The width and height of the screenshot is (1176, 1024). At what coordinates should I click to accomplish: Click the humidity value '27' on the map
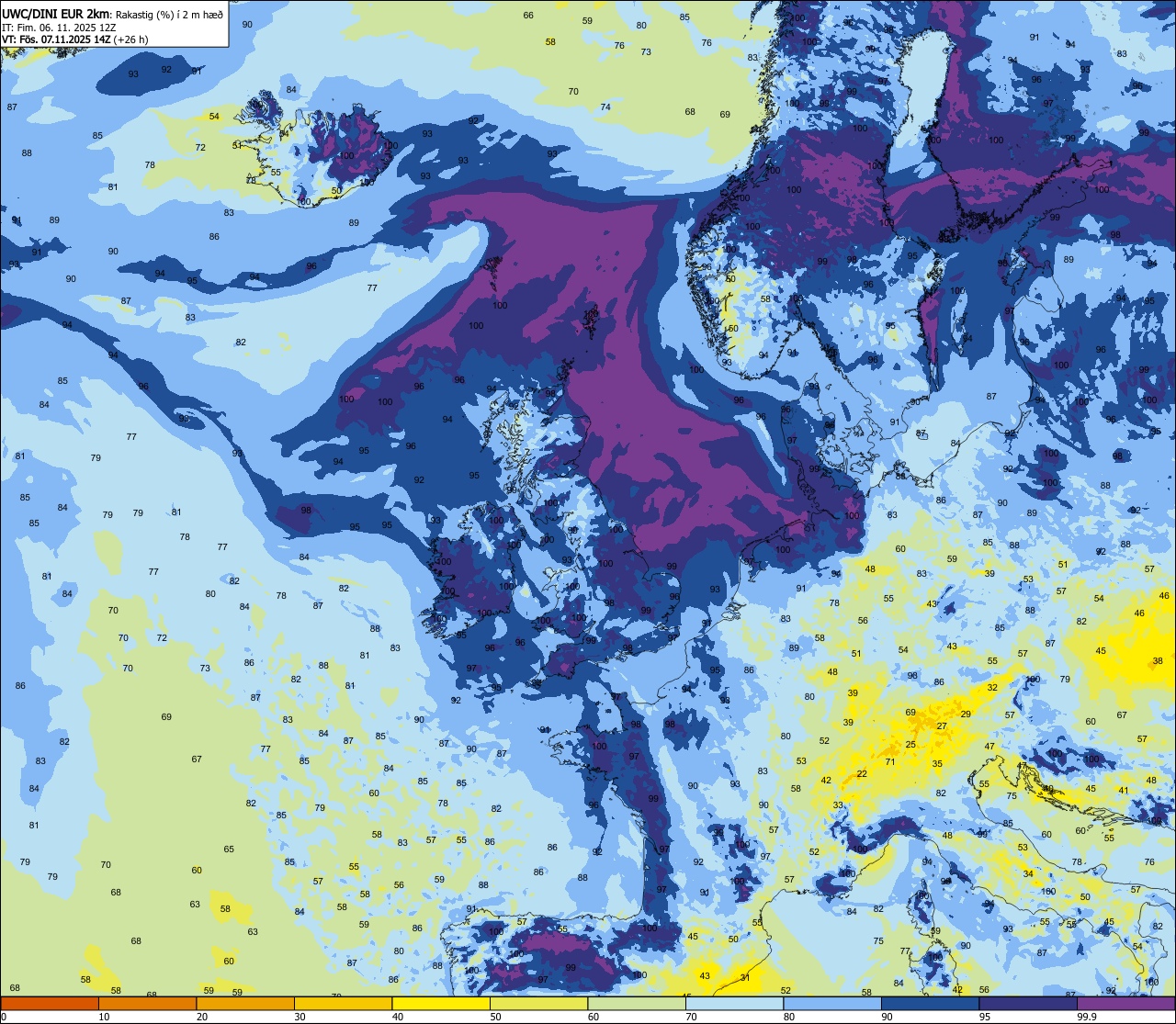point(942,726)
